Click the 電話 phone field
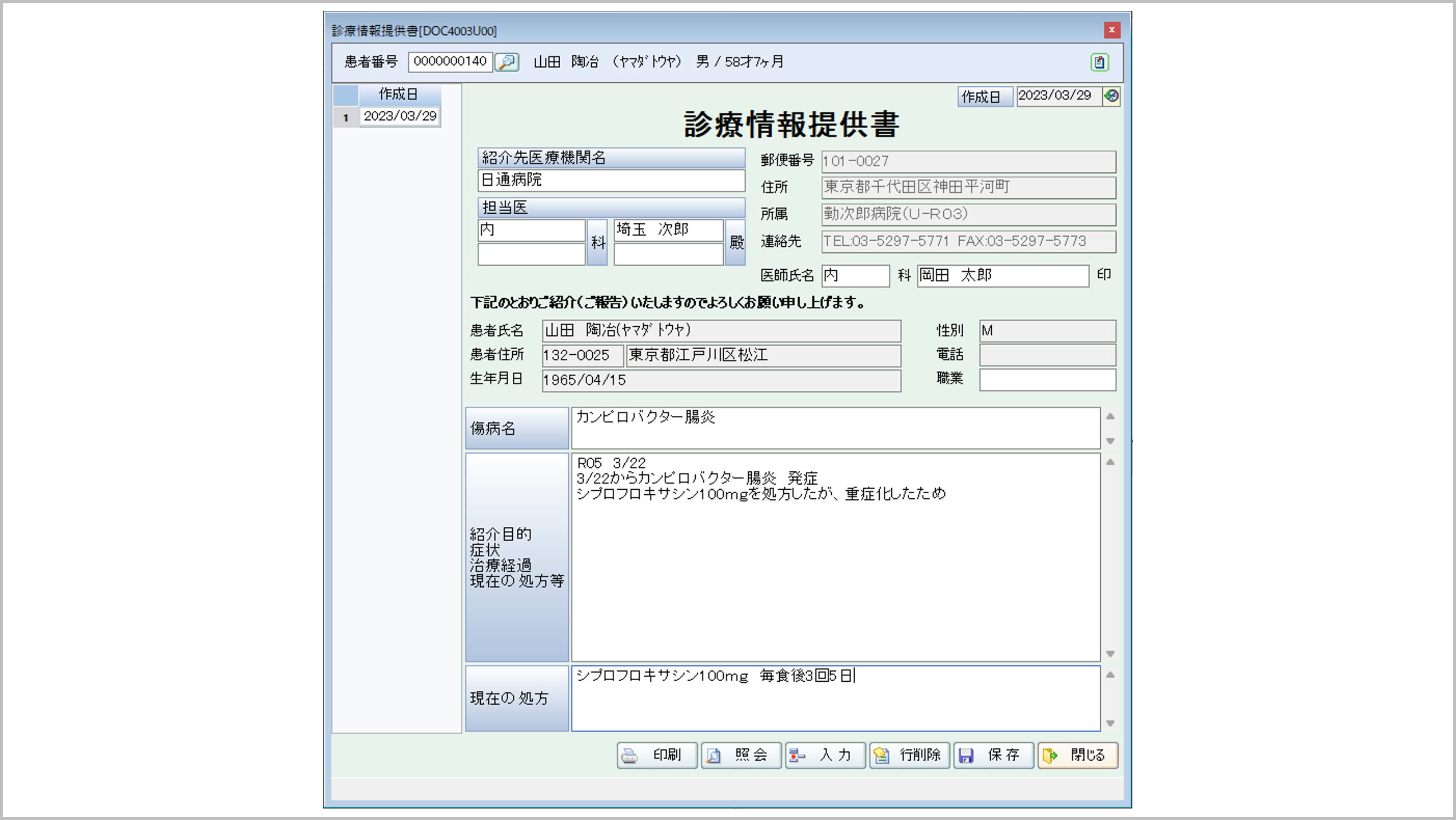 coord(1047,355)
